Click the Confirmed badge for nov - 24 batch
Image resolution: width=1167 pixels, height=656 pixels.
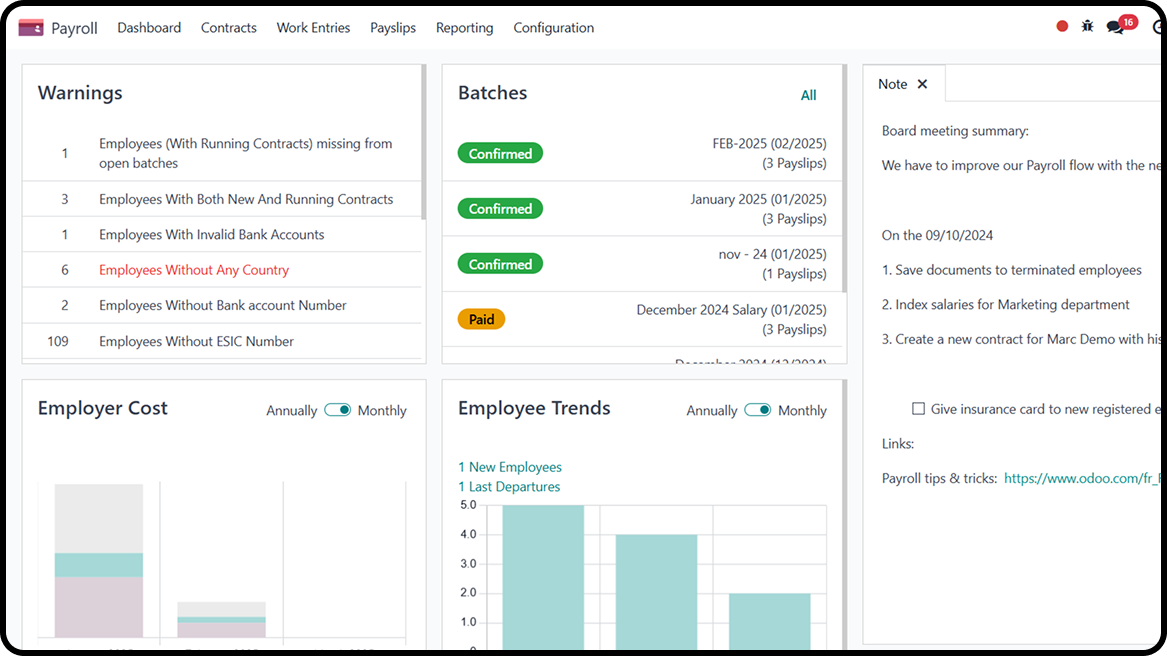500,264
